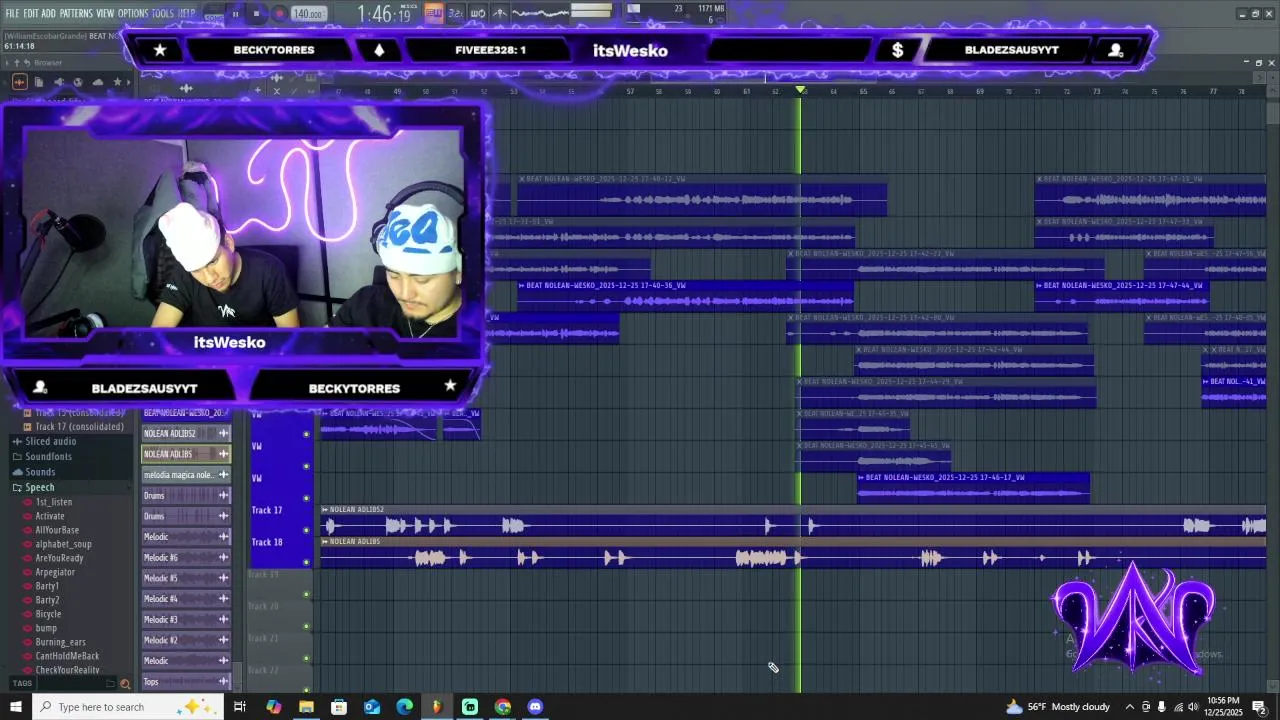Viewport: 1280px width, 720px height.
Task: Select NOLEAN ADLIBS in the picker
Action: point(186,454)
